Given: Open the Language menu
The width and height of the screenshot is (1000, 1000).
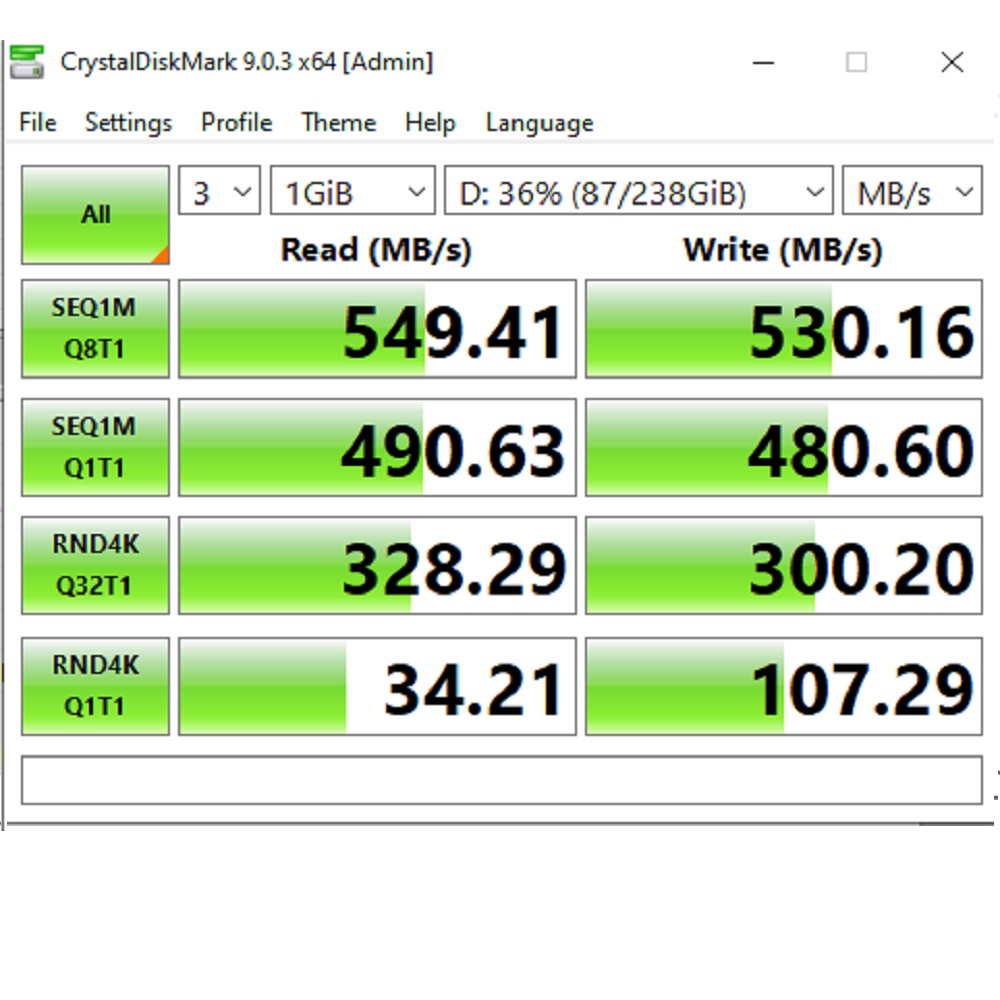Looking at the screenshot, I should (539, 122).
